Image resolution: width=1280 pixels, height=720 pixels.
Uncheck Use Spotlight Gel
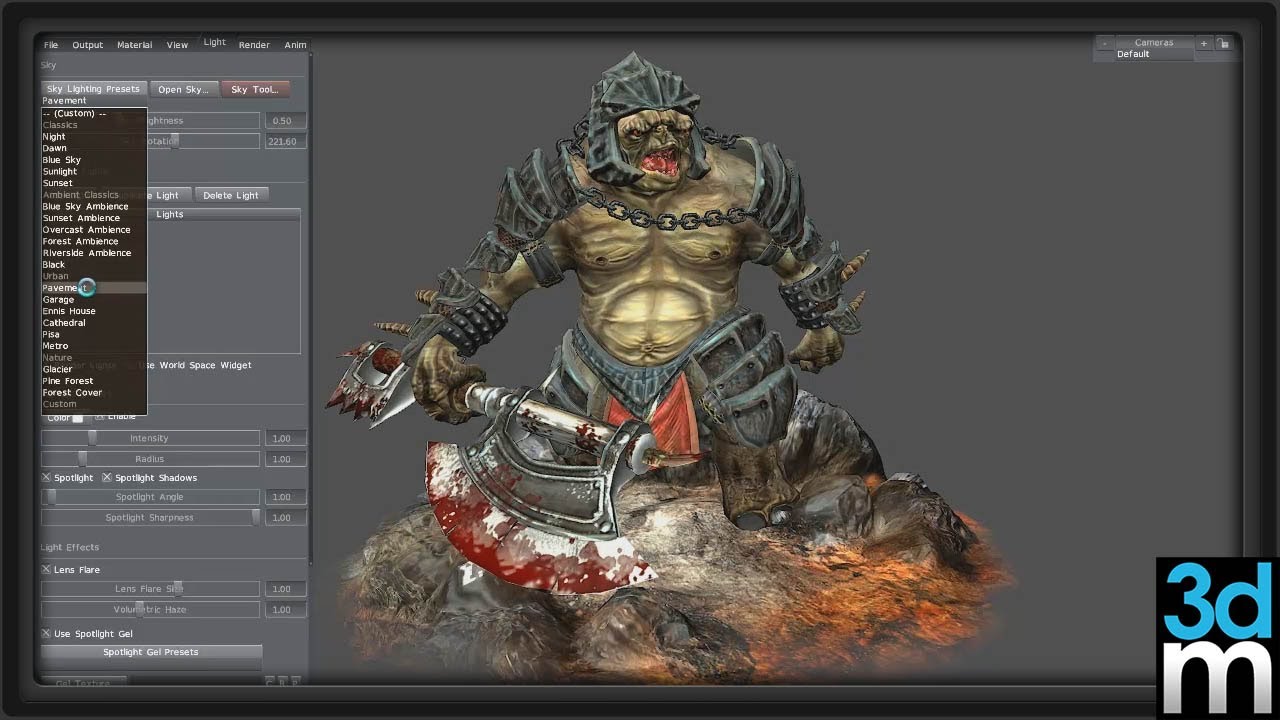point(46,634)
